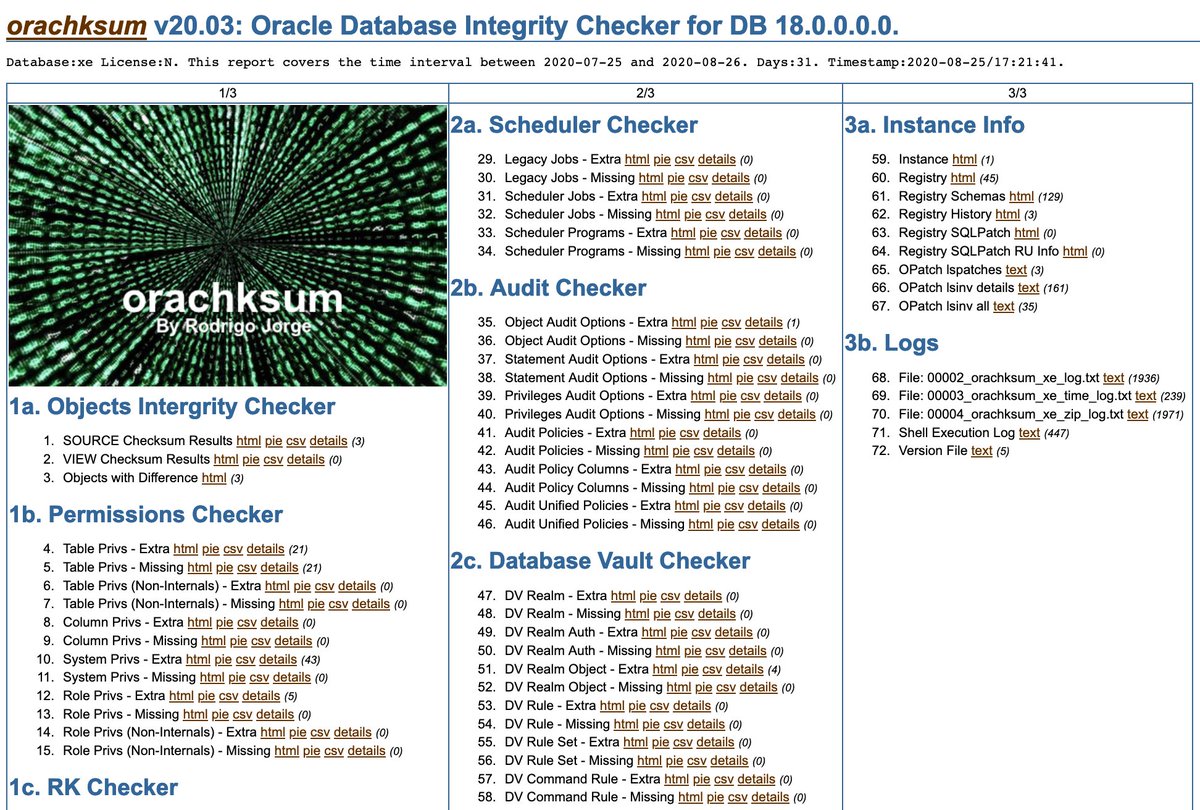Screen dimensions: 1200x810
Task: Open OPatch lspatches text file
Action: pyautogui.click(x=1016, y=269)
